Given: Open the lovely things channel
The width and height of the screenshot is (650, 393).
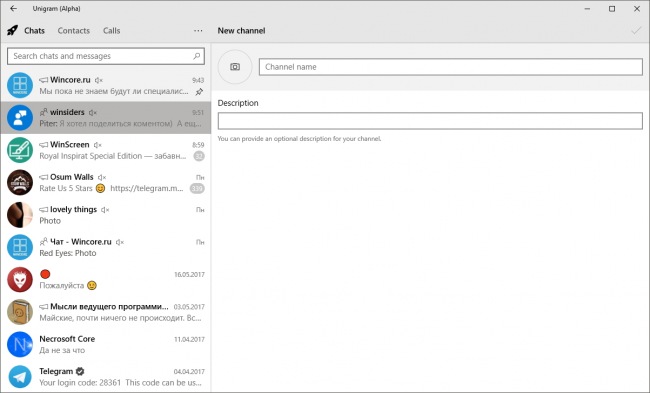Looking at the screenshot, I should pyautogui.click(x=106, y=215).
